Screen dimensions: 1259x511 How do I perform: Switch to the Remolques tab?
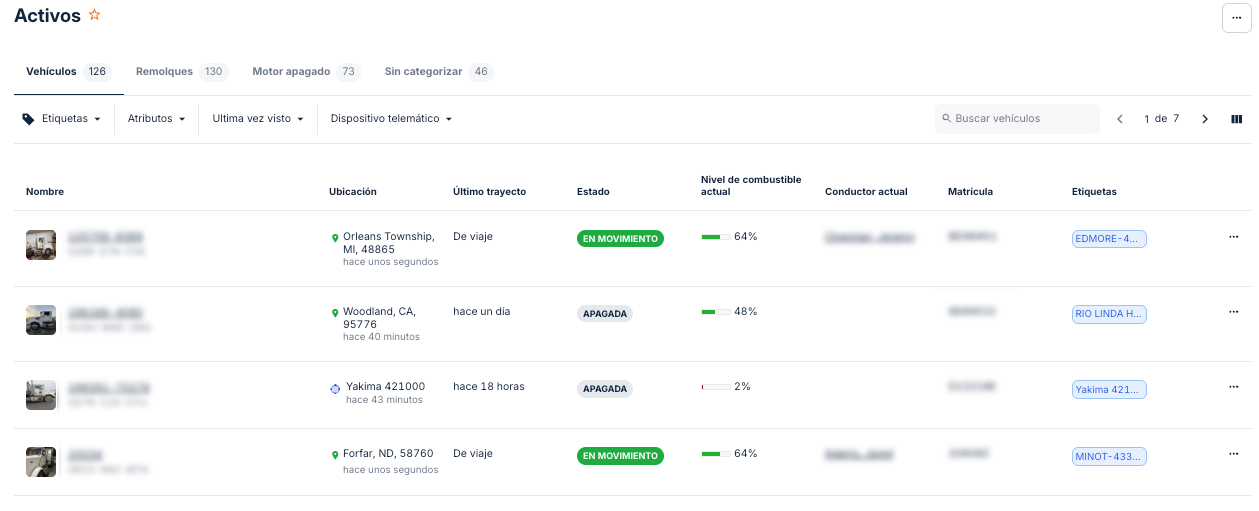pos(181,72)
